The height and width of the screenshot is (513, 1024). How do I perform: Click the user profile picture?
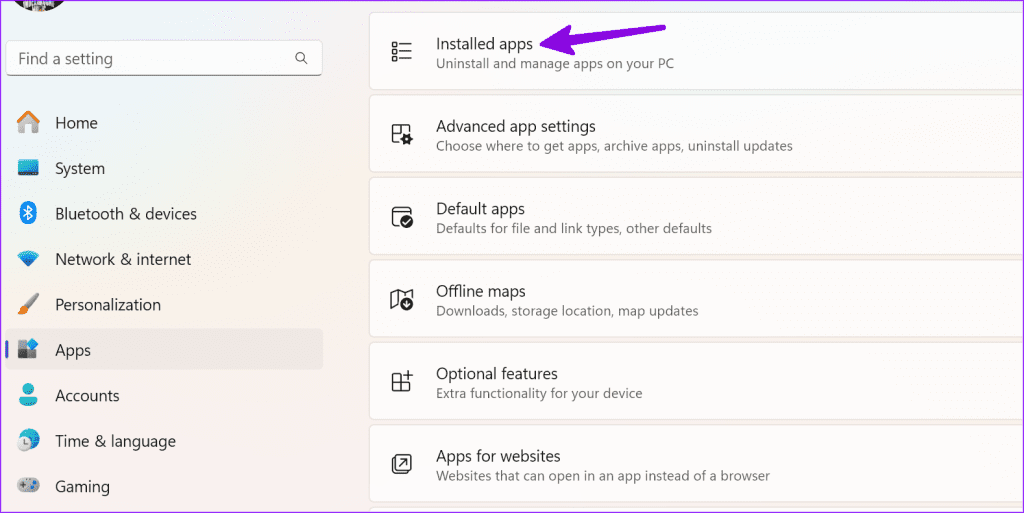(x=40, y=4)
